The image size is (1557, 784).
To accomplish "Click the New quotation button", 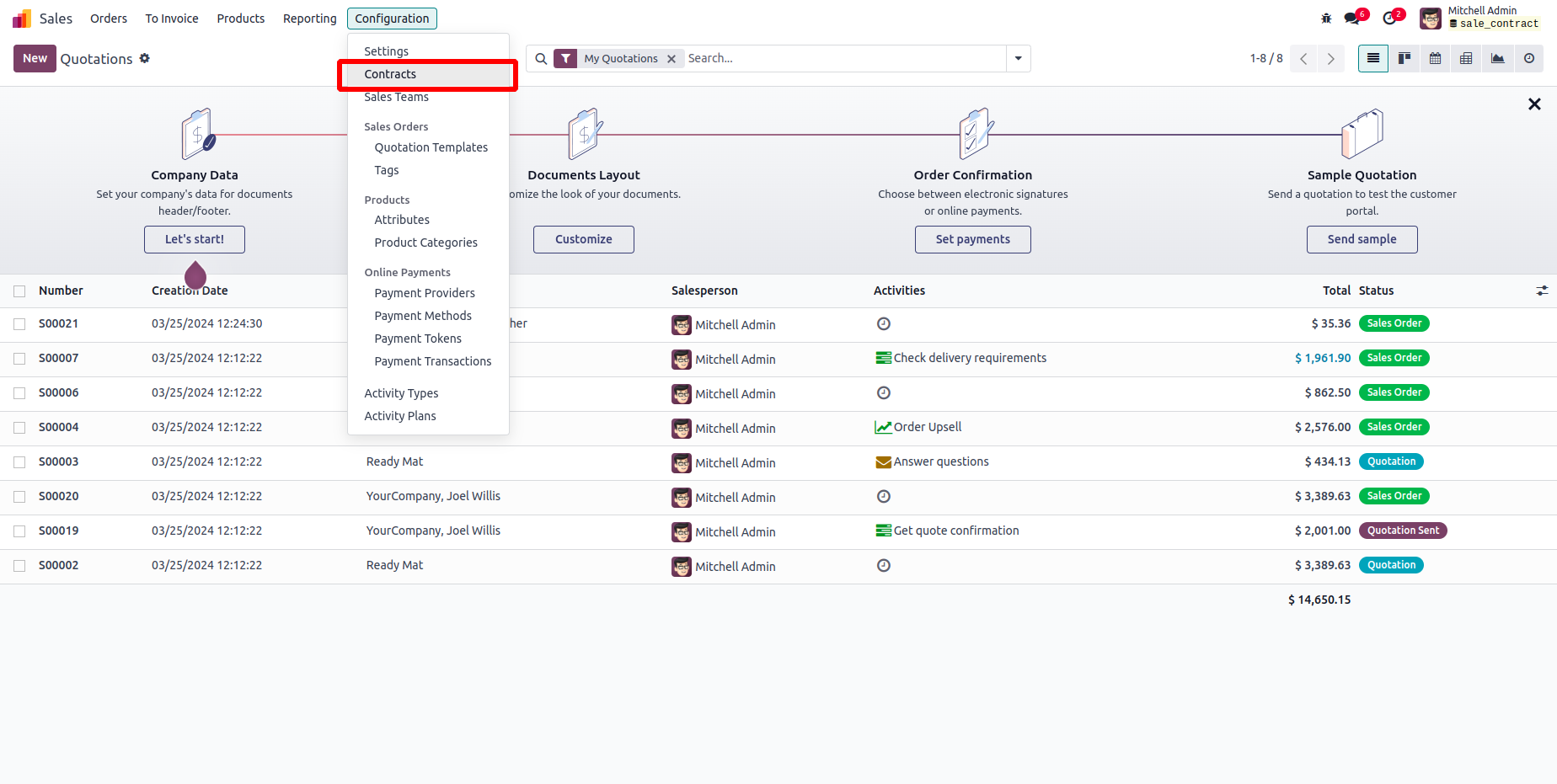I will [35, 58].
